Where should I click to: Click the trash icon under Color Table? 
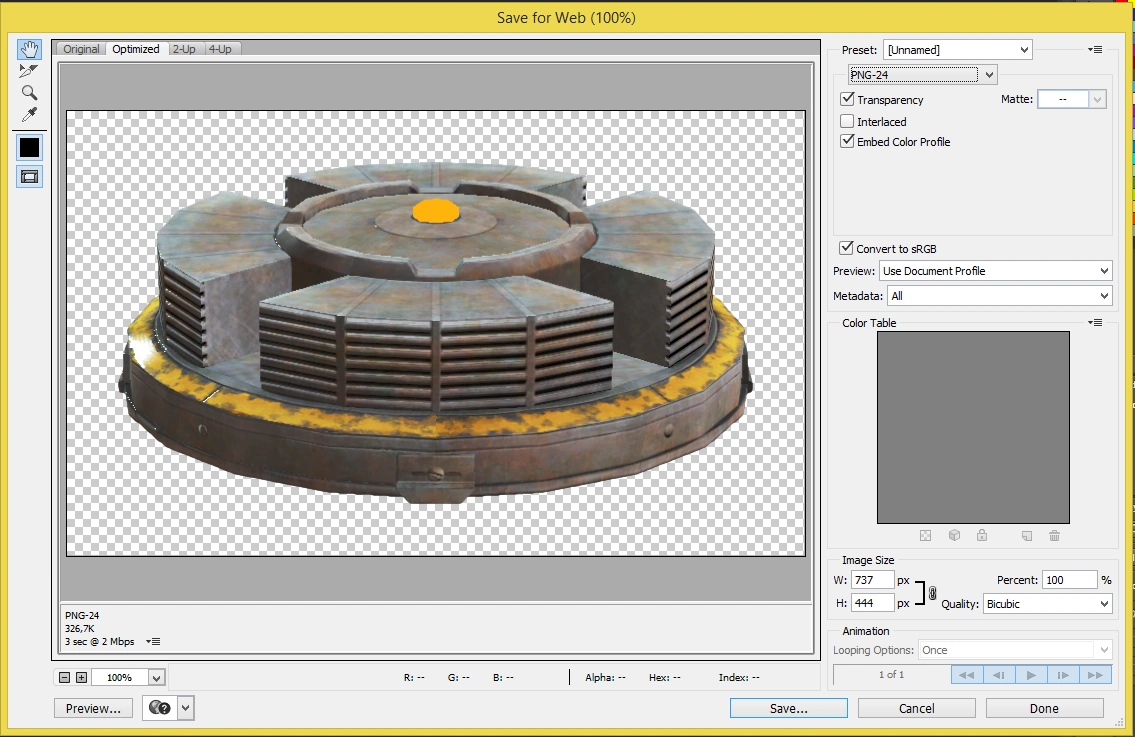coord(1054,536)
